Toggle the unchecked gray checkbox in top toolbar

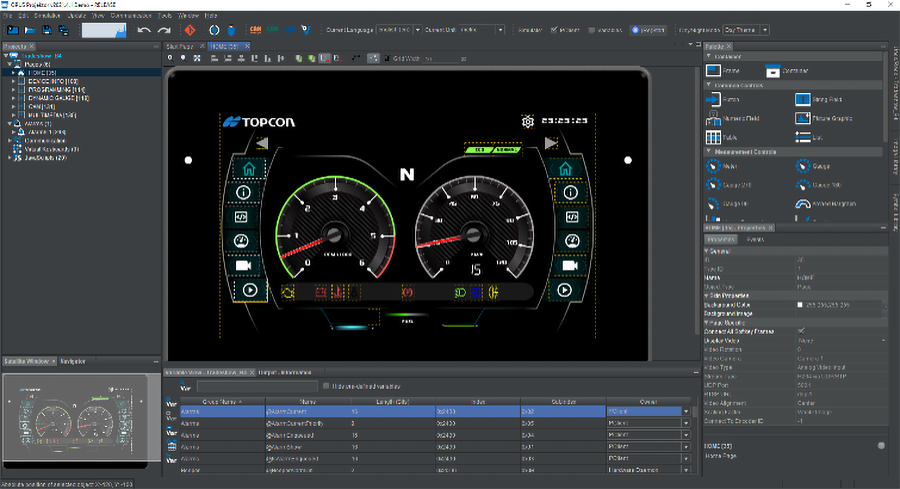592,30
